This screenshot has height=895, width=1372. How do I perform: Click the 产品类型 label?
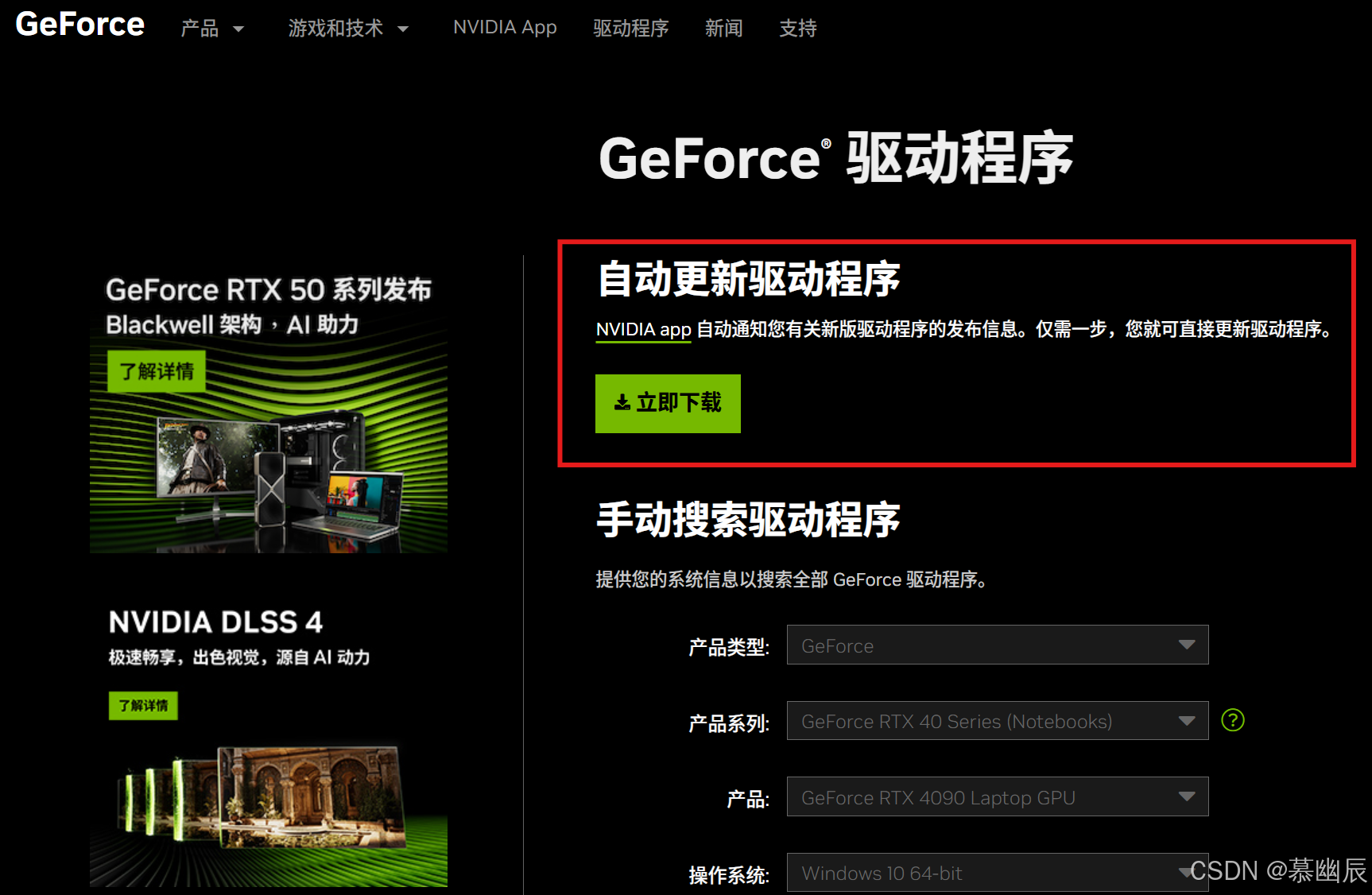pos(729,647)
